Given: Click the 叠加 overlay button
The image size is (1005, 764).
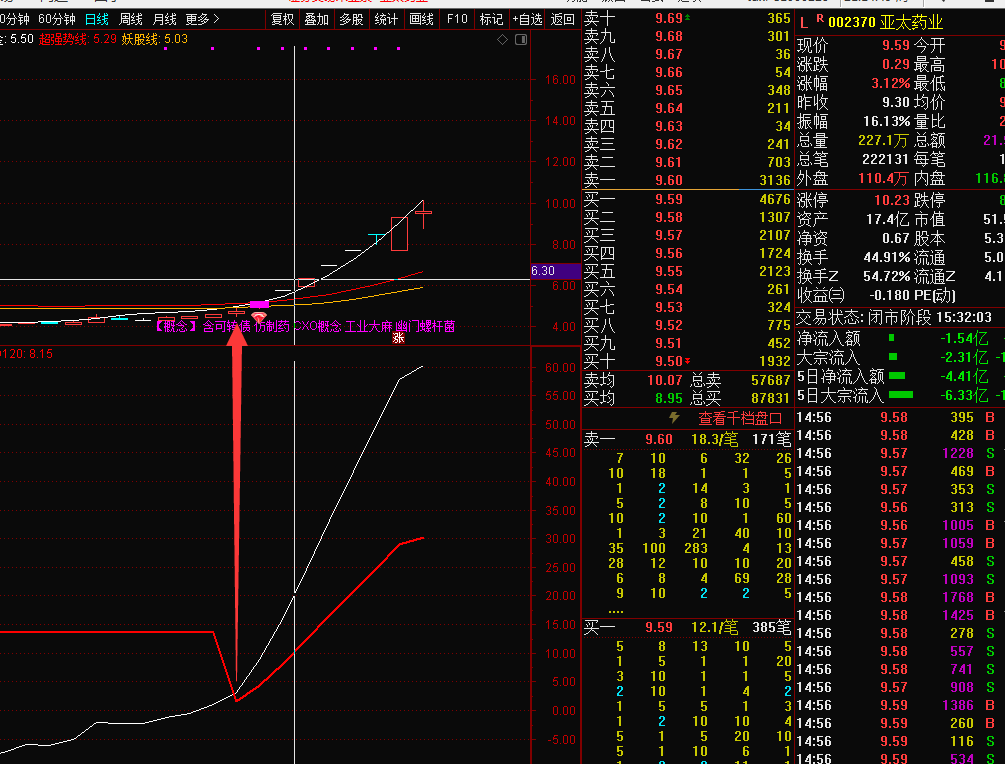Looking at the screenshot, I should tap(317, 19).
